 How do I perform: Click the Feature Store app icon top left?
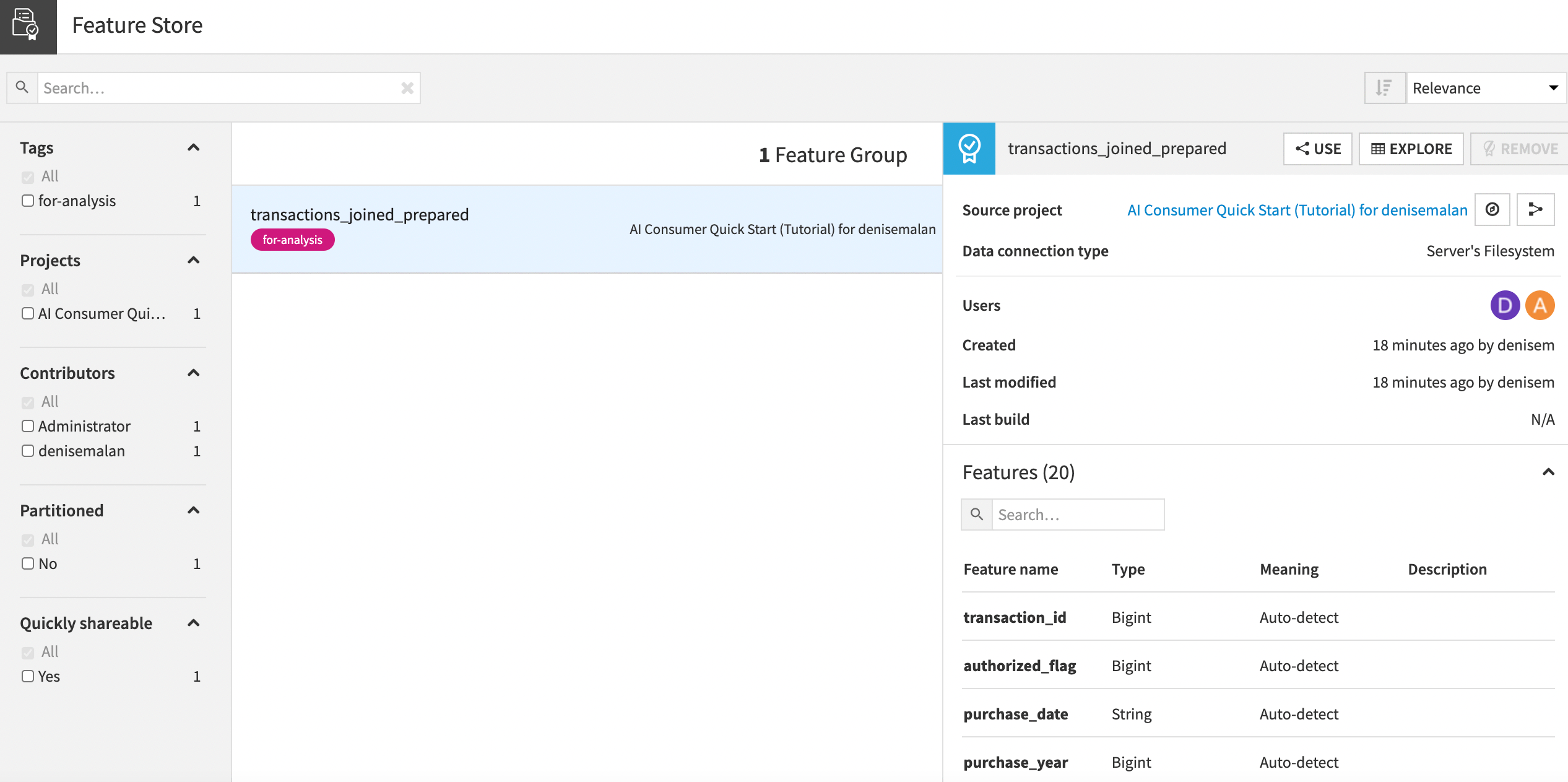(x=28, y=26)
